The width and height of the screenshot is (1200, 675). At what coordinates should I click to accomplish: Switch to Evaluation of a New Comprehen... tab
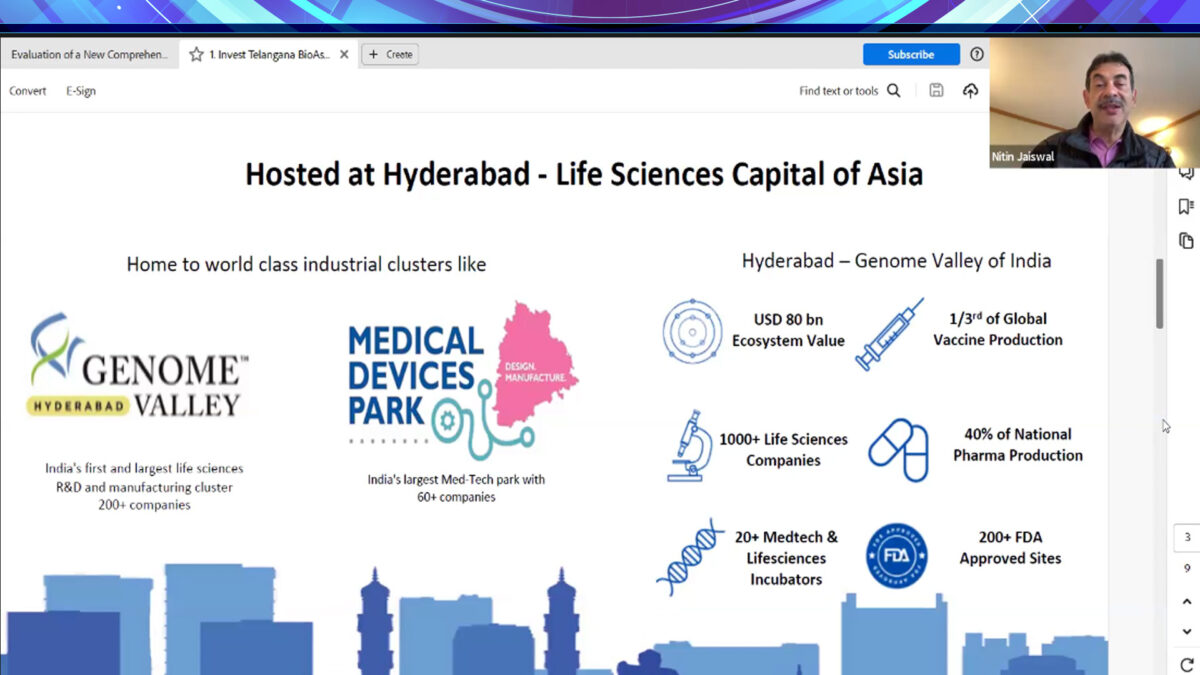point(90,54)
